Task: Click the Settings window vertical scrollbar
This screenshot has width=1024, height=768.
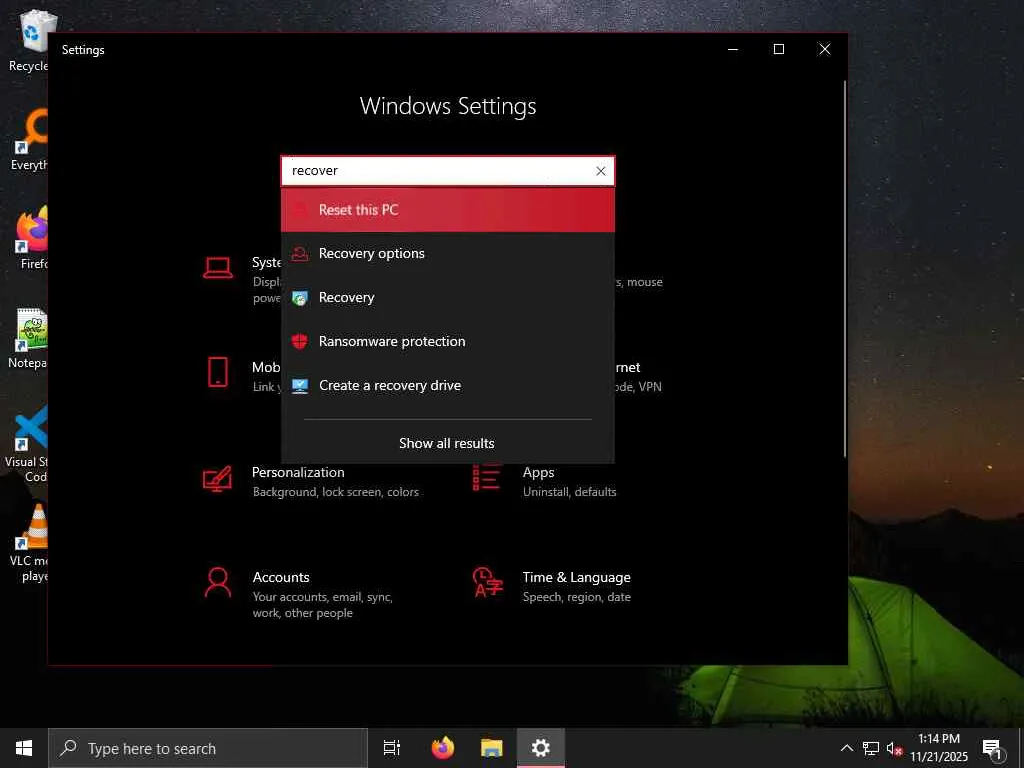Action: 844,268
